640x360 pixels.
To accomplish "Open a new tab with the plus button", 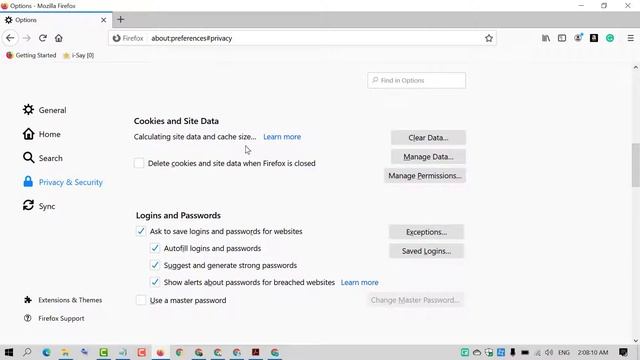I will (x=120, y=19).
